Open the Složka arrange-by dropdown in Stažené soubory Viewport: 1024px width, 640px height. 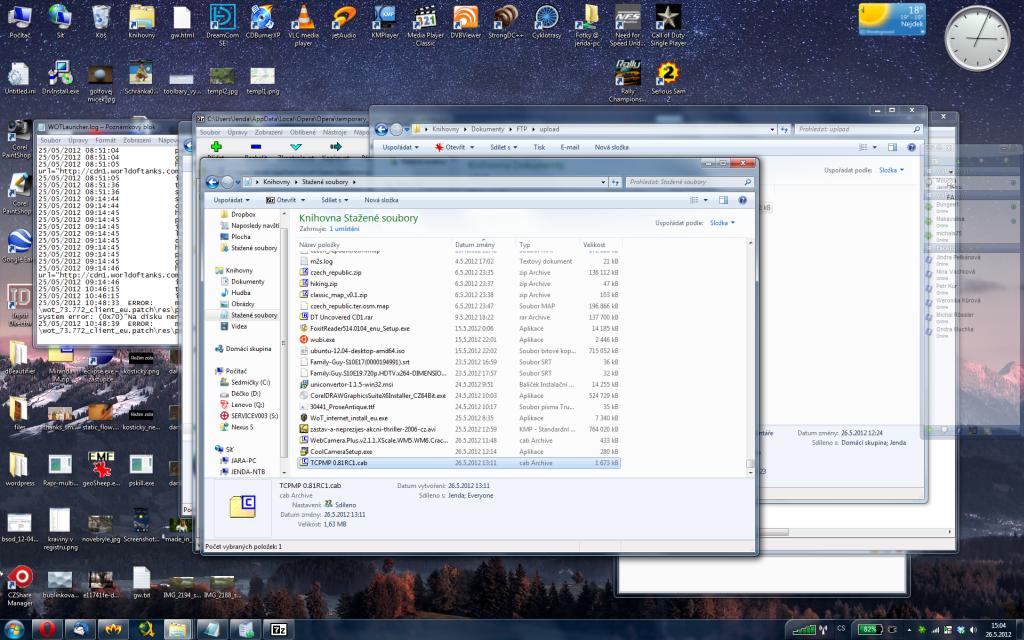click(722, 223)
